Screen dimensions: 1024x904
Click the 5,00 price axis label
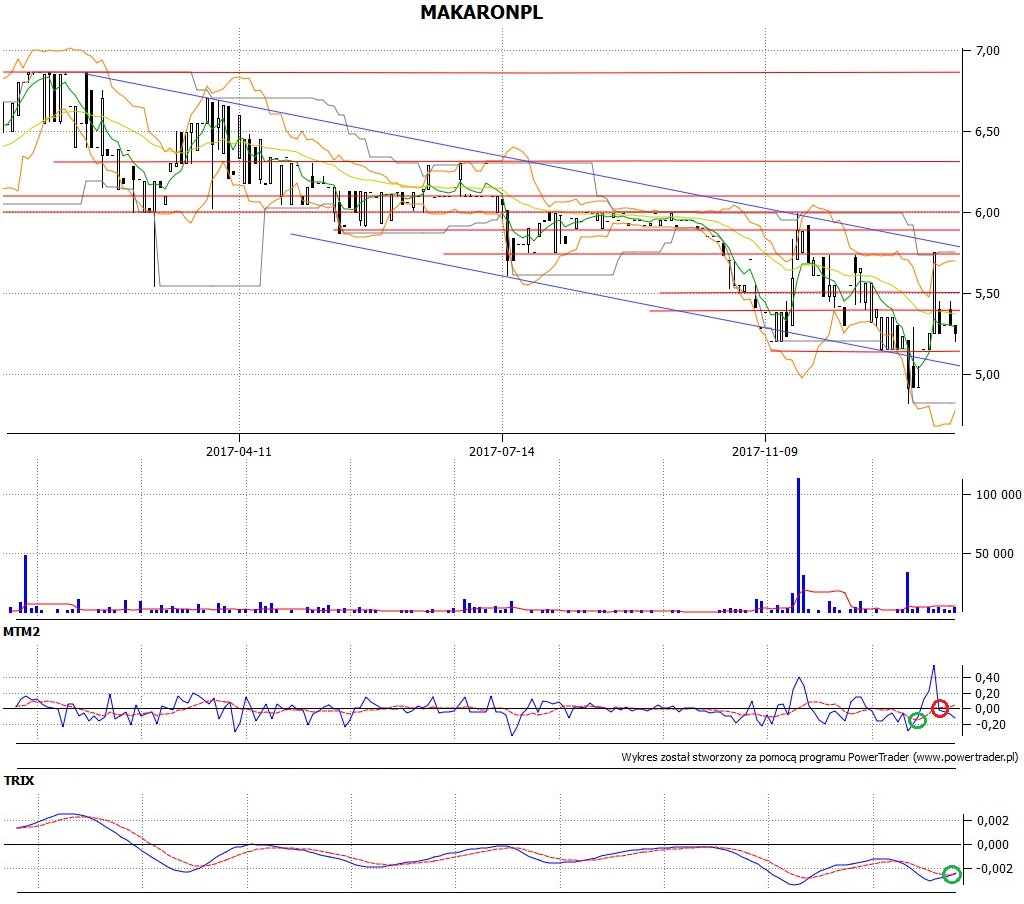[x=987, y=374]
